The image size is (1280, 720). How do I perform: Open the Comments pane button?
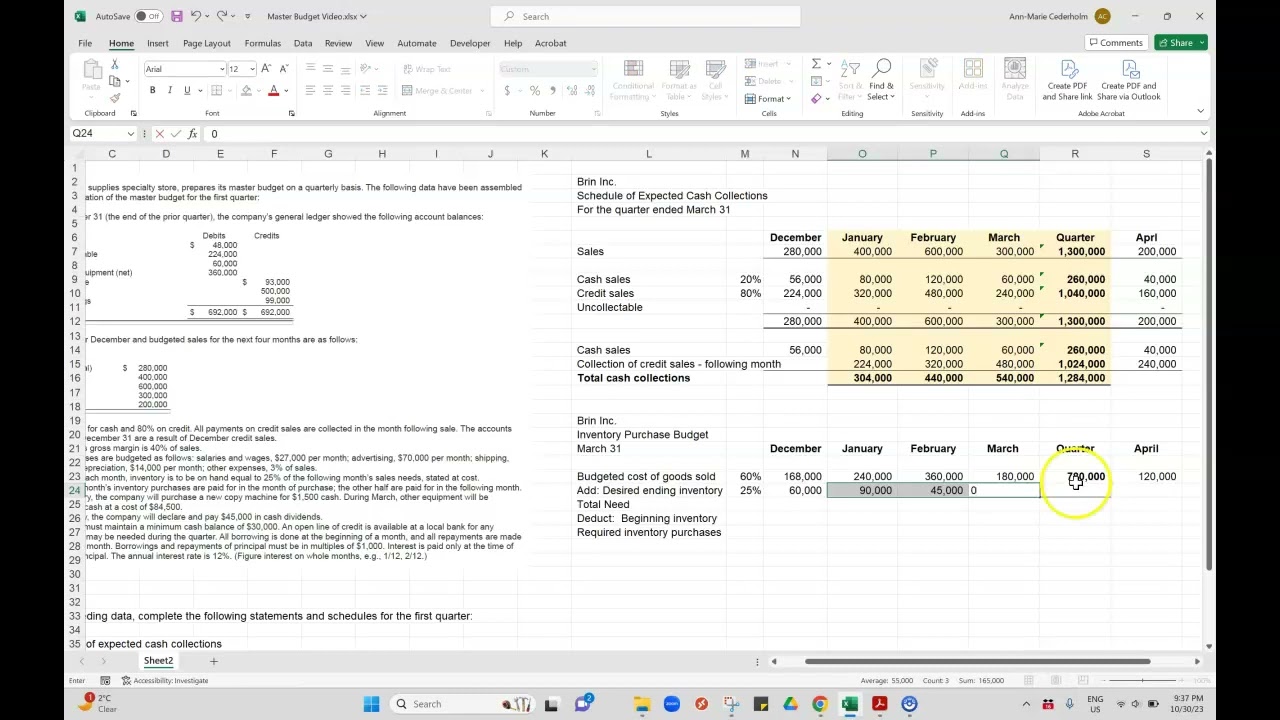(x=1115, y=43)
